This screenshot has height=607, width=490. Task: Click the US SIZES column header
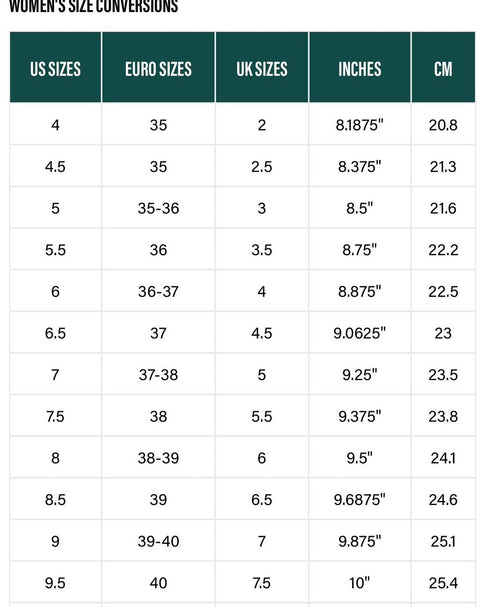click(55, 67)
